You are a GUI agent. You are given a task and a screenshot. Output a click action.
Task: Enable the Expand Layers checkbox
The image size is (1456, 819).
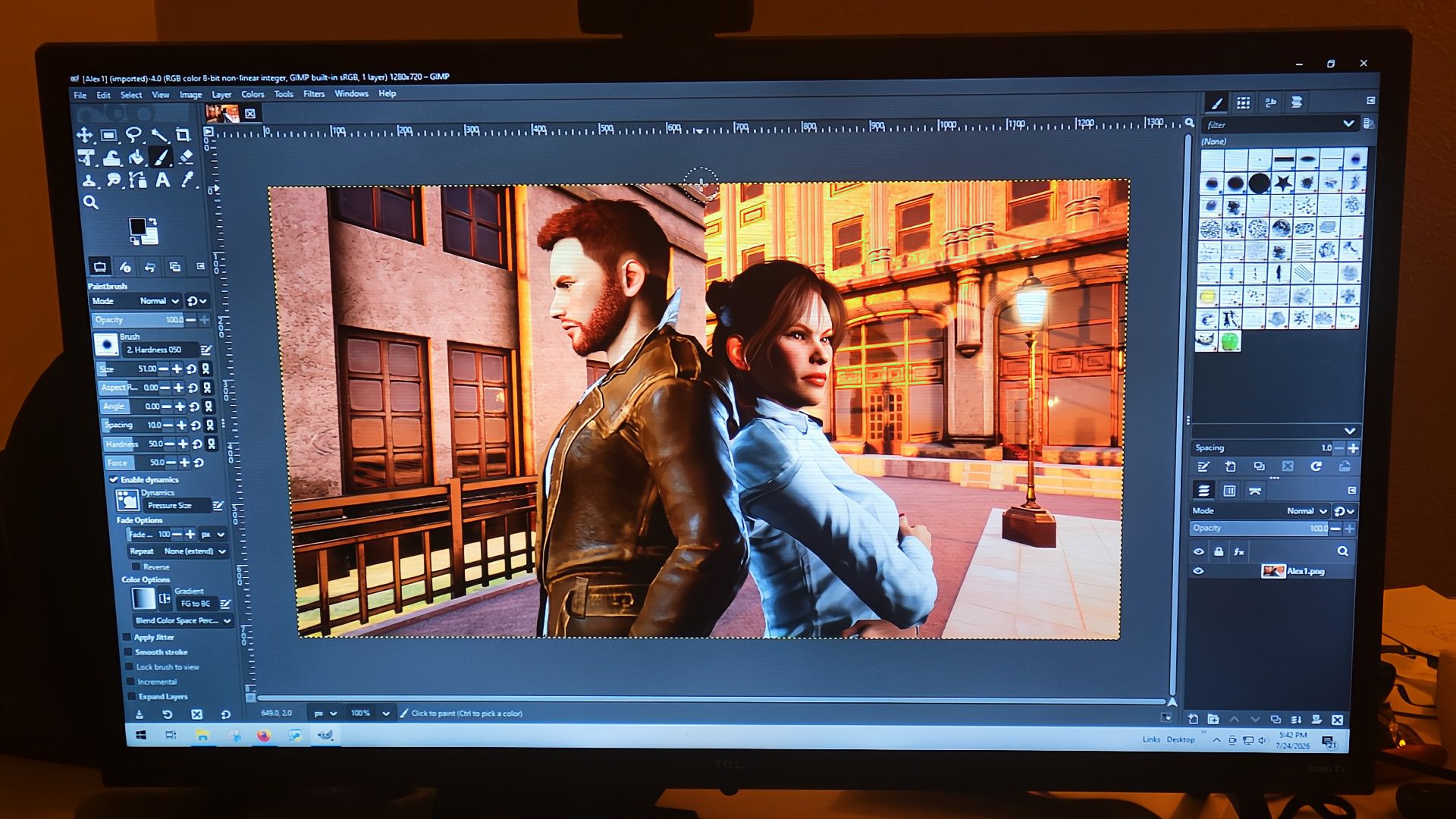click(132, 696)
